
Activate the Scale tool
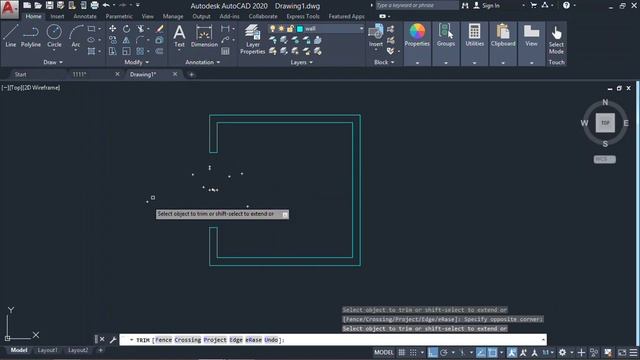(x=127, y=51)
